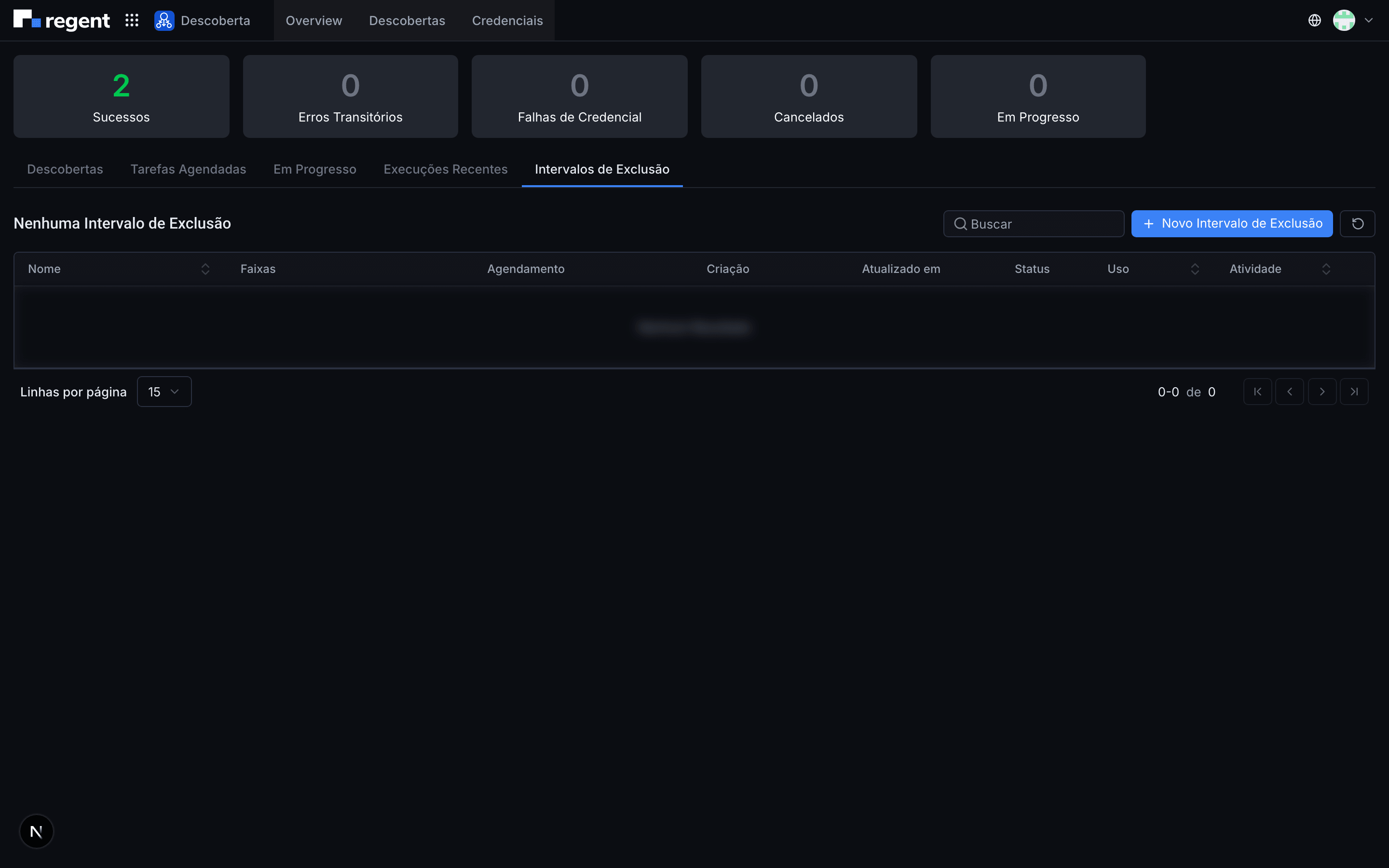Image resolution: width=1389 pixels, height=868 pixels.
Task: Go to next page
Action: (x=1322, y=392)
